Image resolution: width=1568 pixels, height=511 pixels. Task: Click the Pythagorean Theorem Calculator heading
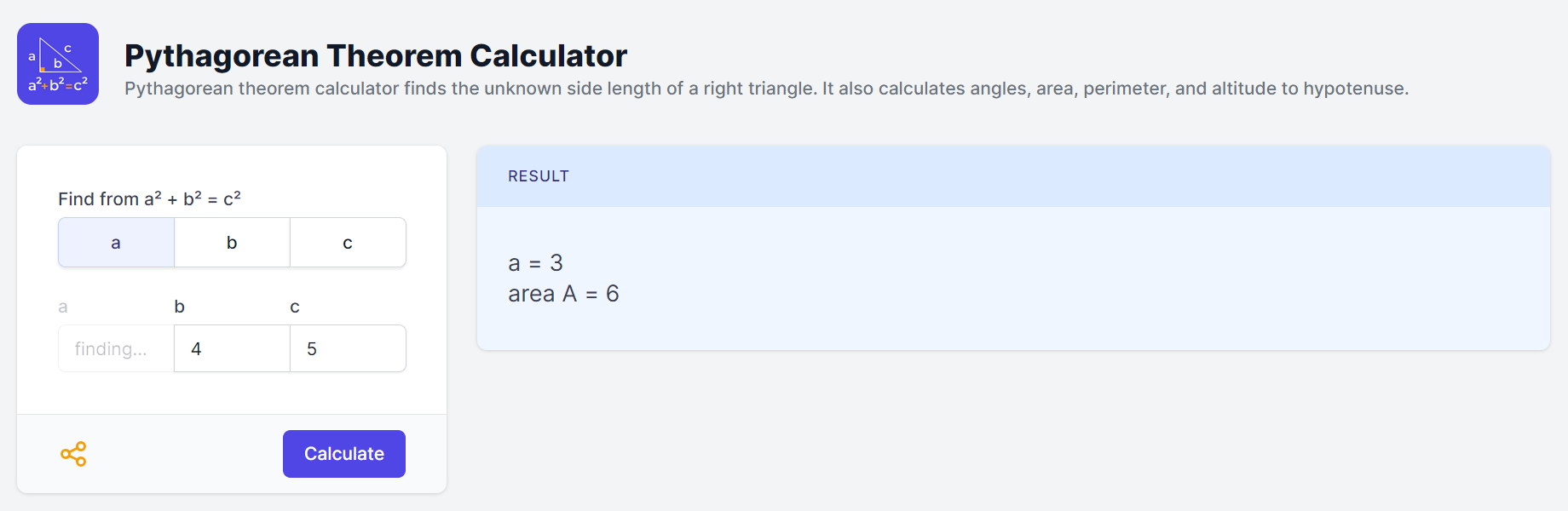[x=375, y=55]
